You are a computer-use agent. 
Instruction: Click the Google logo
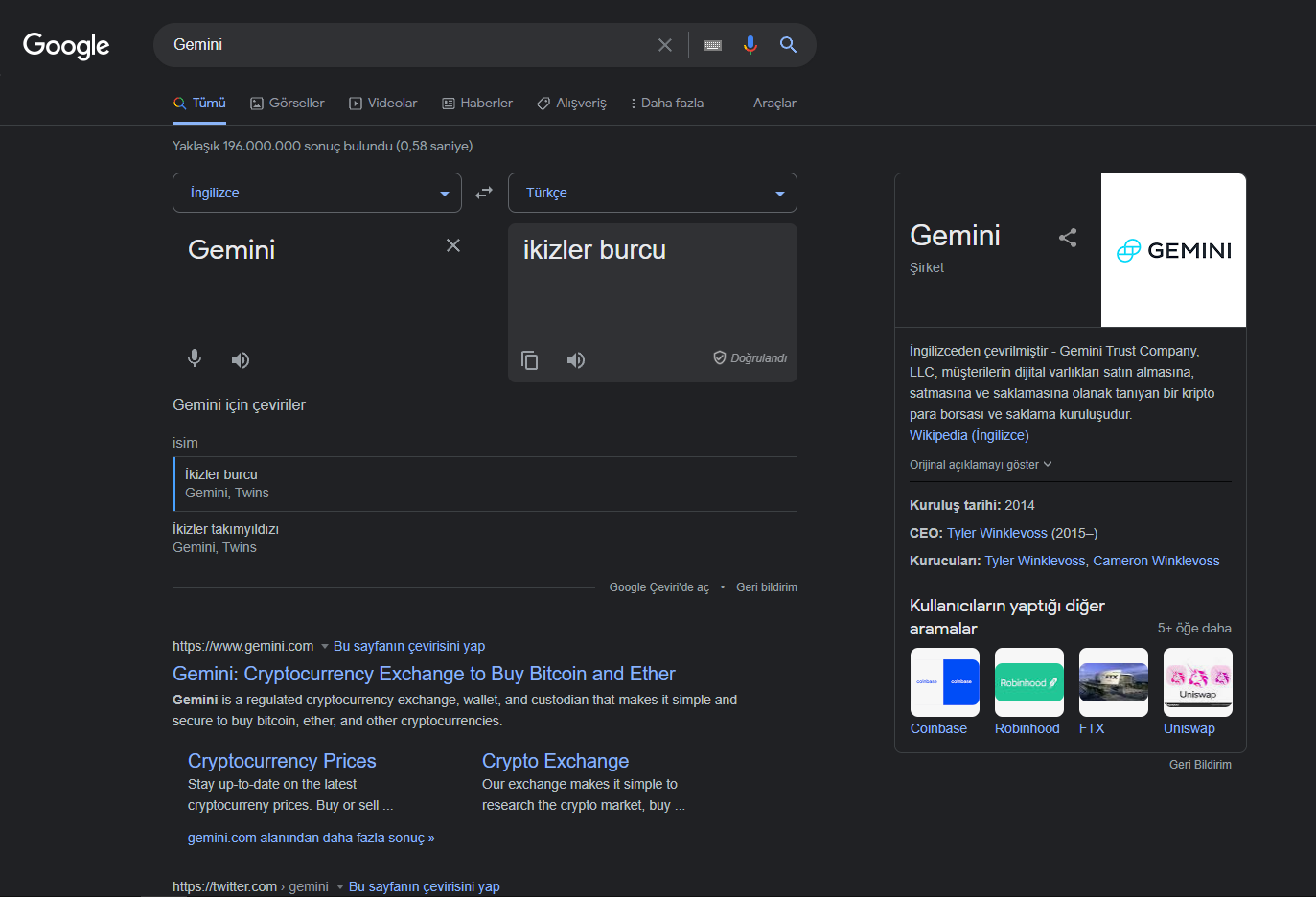pyautogui.click(x=66, y=45)
